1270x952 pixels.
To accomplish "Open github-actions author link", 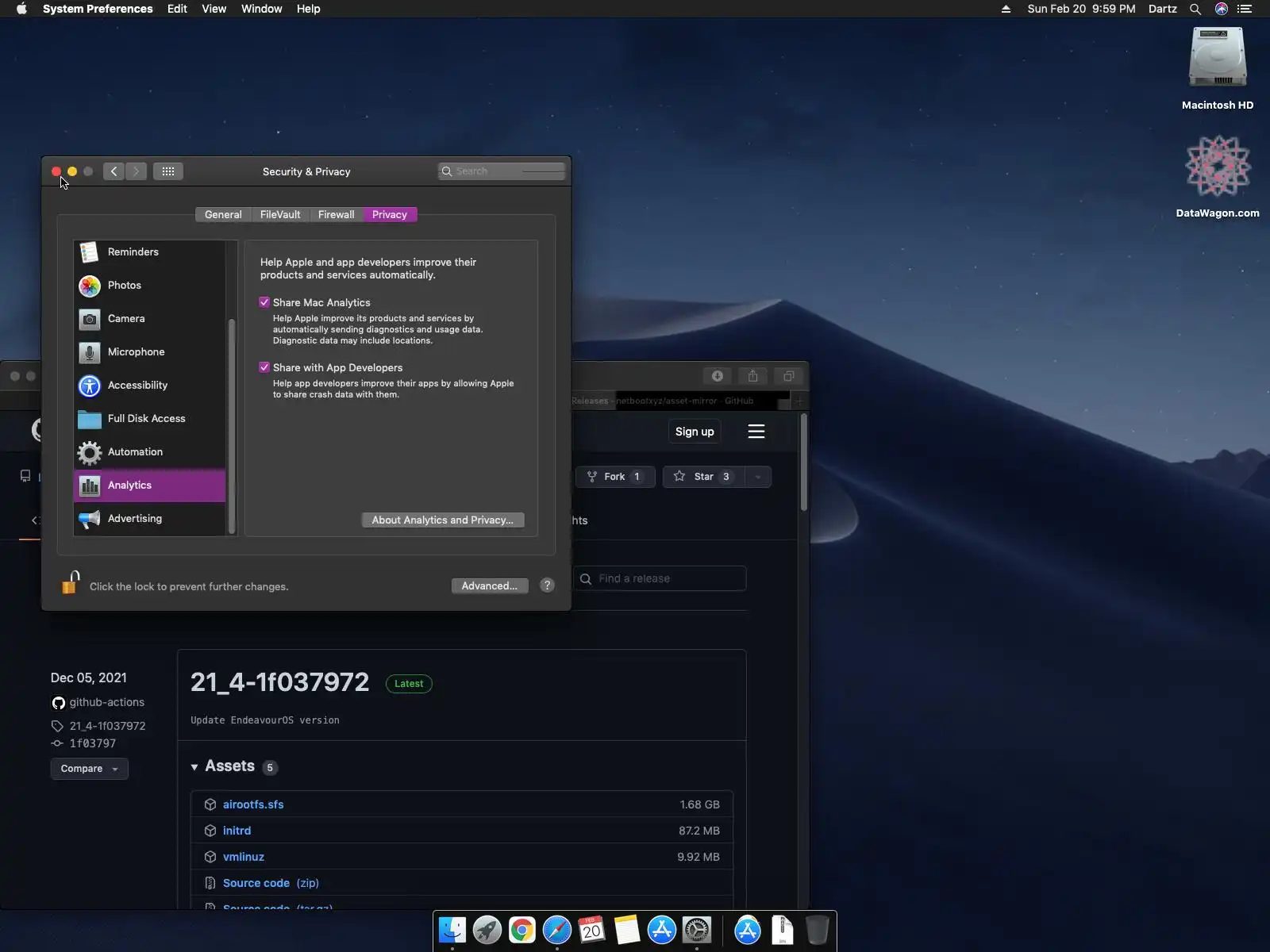I will coord(106,702).
